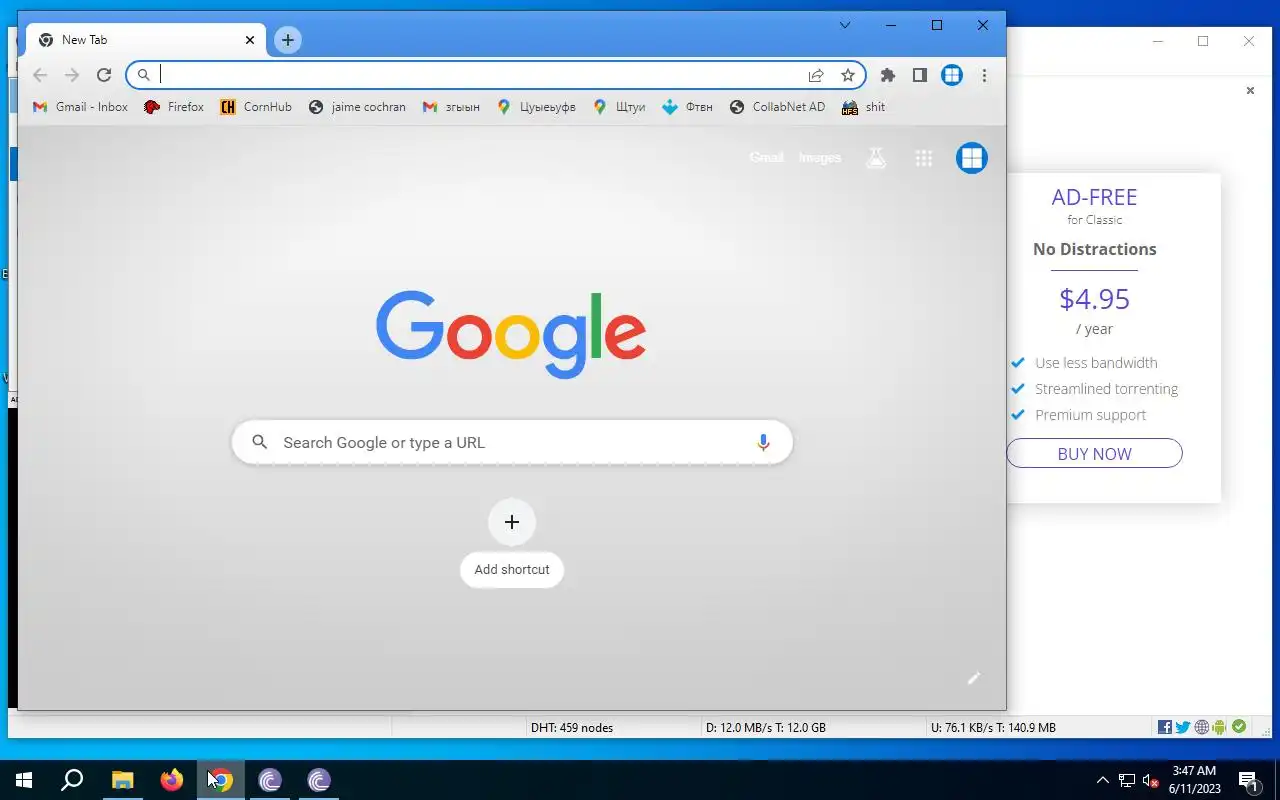Close the uTorrent ad panel
This screenshot has height=800, width=1280.
[x=1250, y=91]
